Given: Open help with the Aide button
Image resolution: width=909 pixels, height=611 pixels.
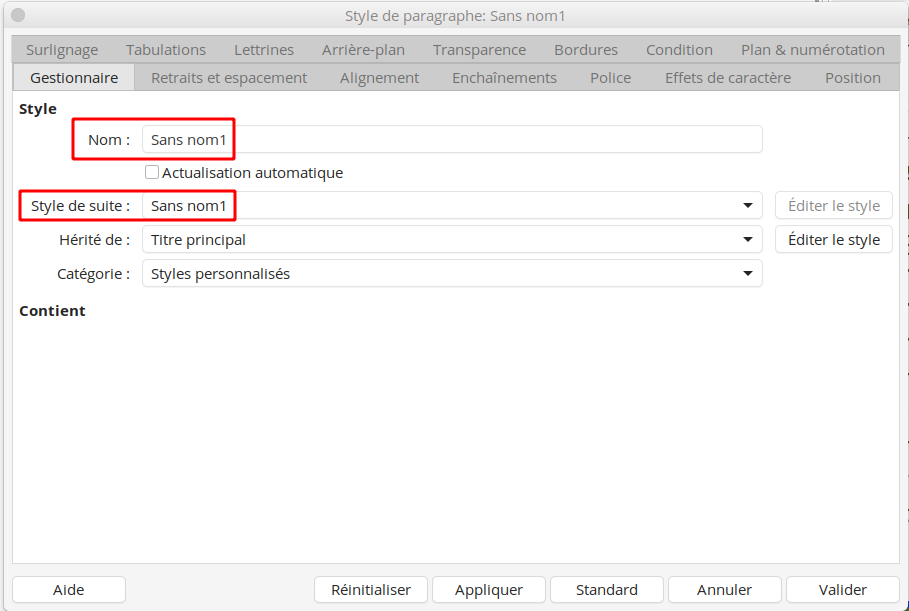Looking at the screenshot, I should pos(69,590).
